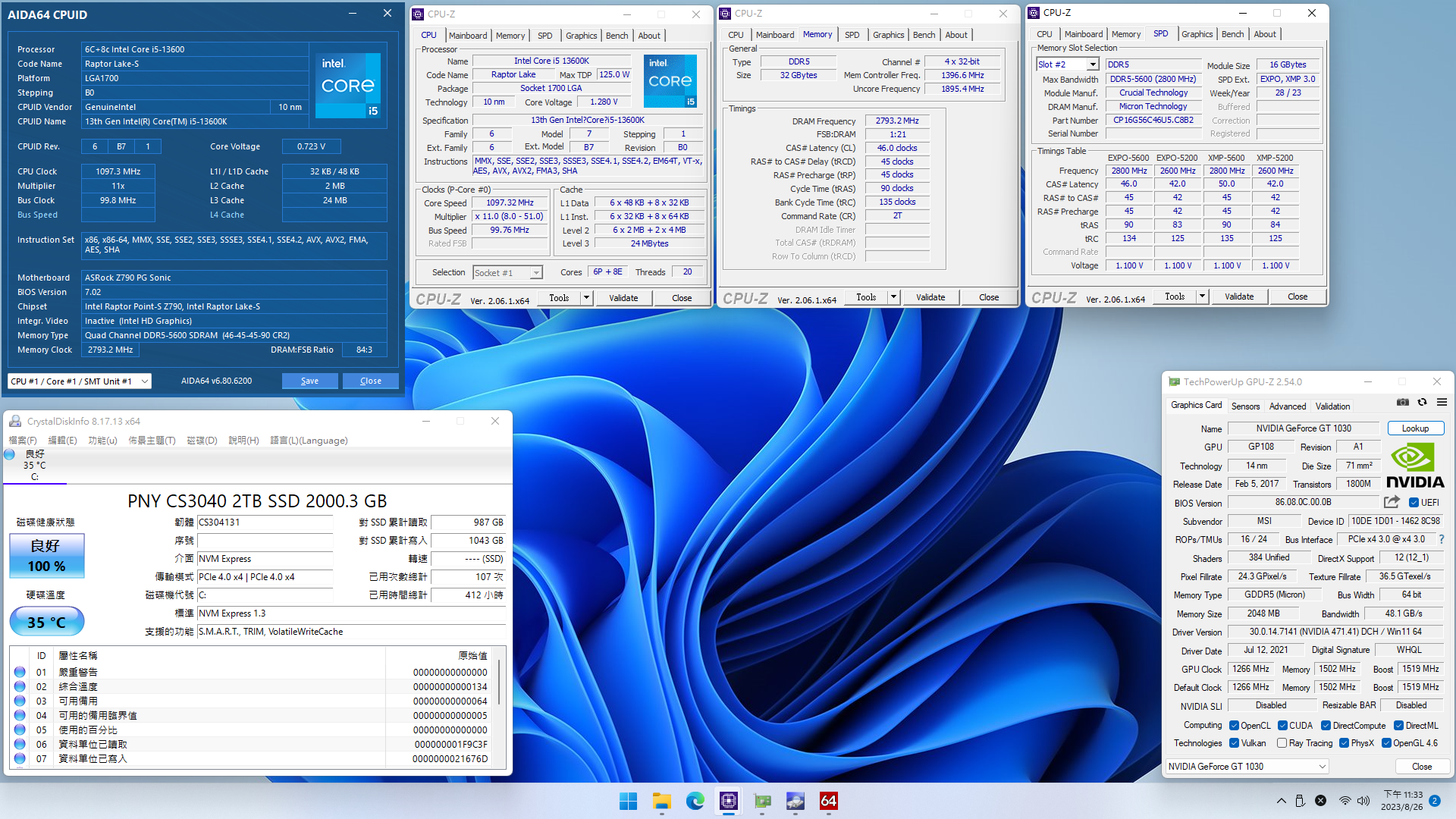
Task: Switch to Mainboard tab in first CPU-Z window
Action: click(x=468, y=36)
